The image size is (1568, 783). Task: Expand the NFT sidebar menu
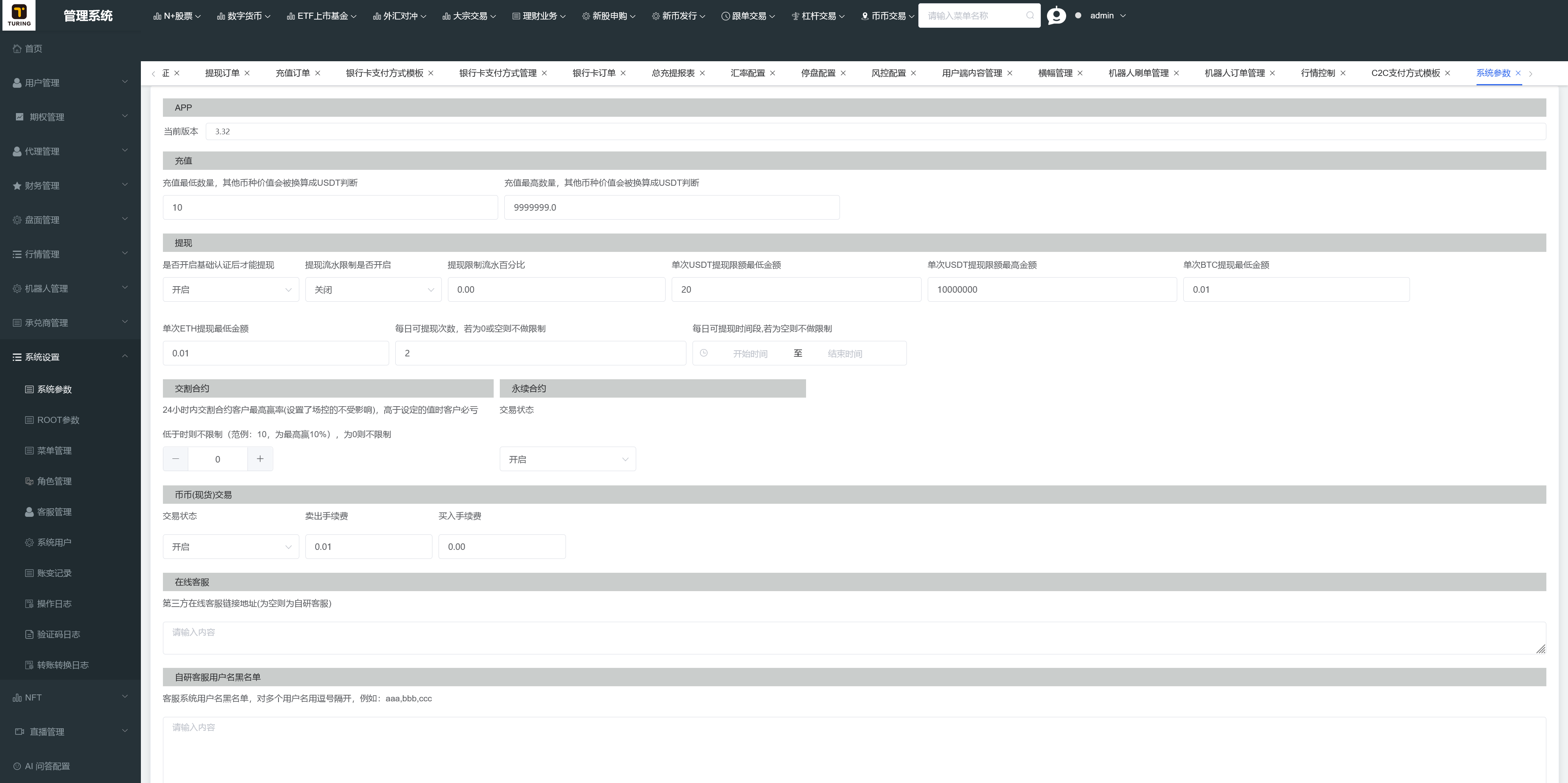(x=70, y=697)
